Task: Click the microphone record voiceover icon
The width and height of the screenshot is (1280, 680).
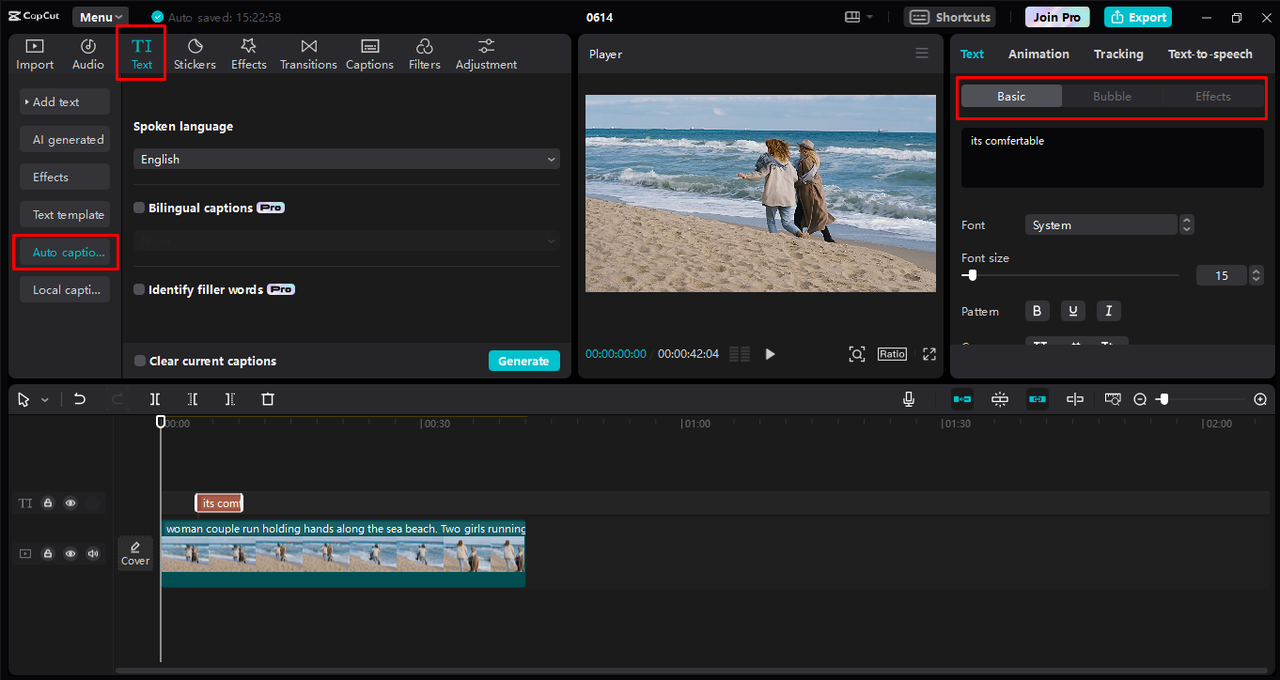Action: click(x=909, y=399)
